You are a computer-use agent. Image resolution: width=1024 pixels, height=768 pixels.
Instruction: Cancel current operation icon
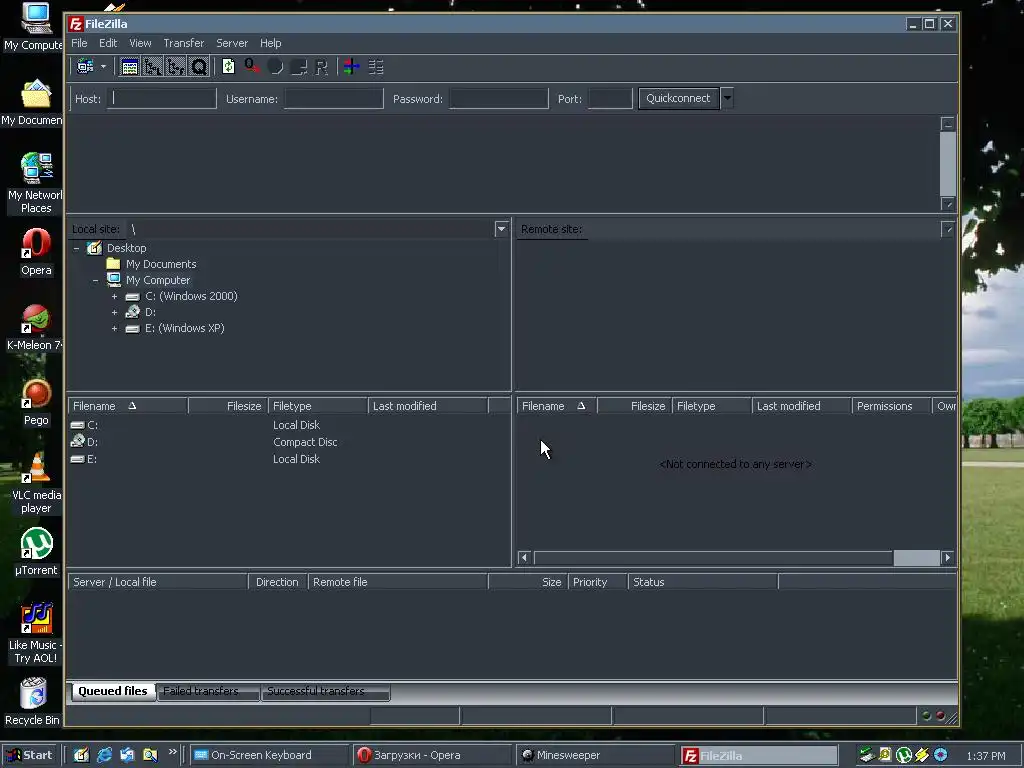[x=275, y=67]
